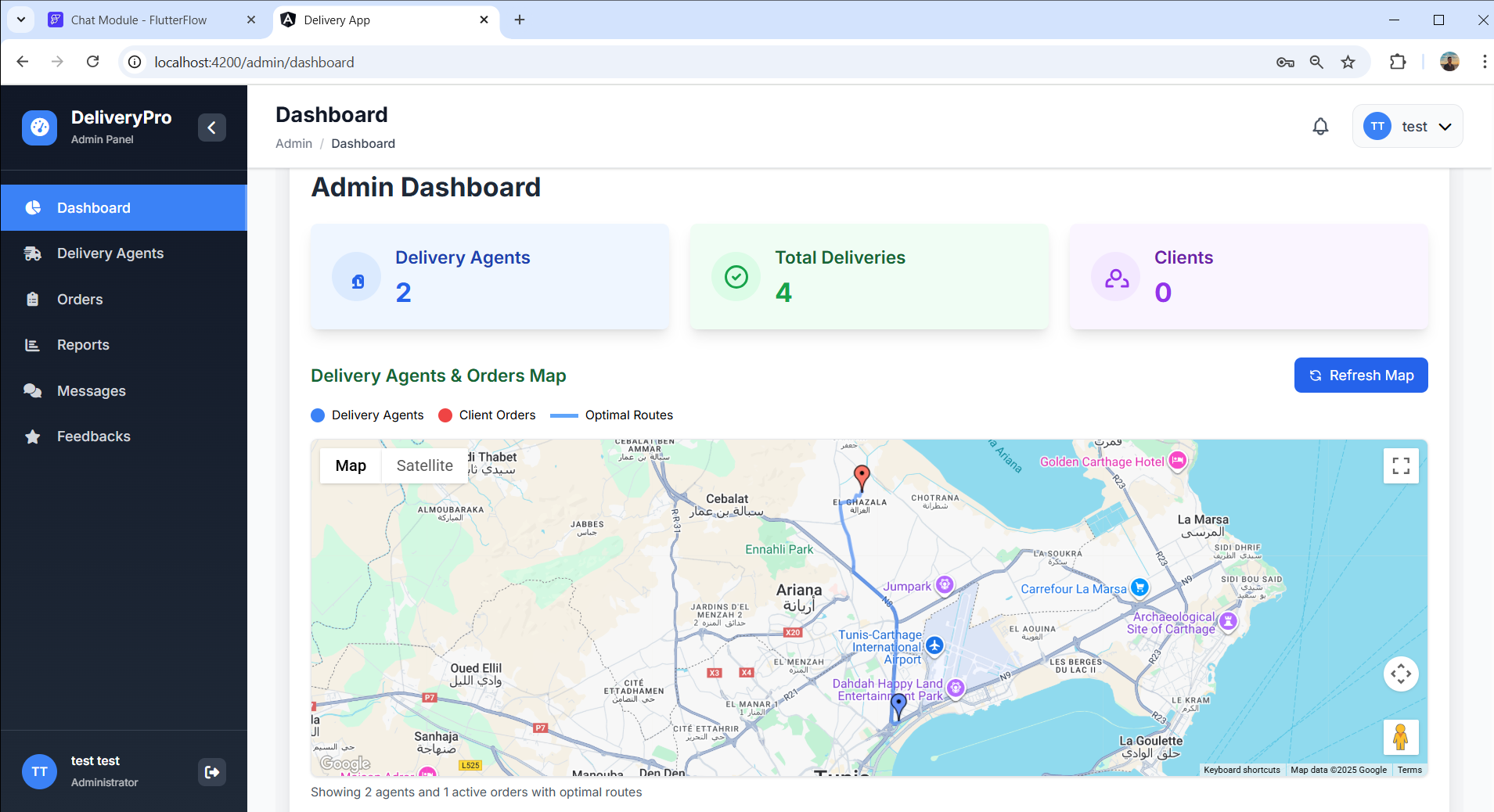
Task: Select the Map view type
Action: [x=351, y=465]
